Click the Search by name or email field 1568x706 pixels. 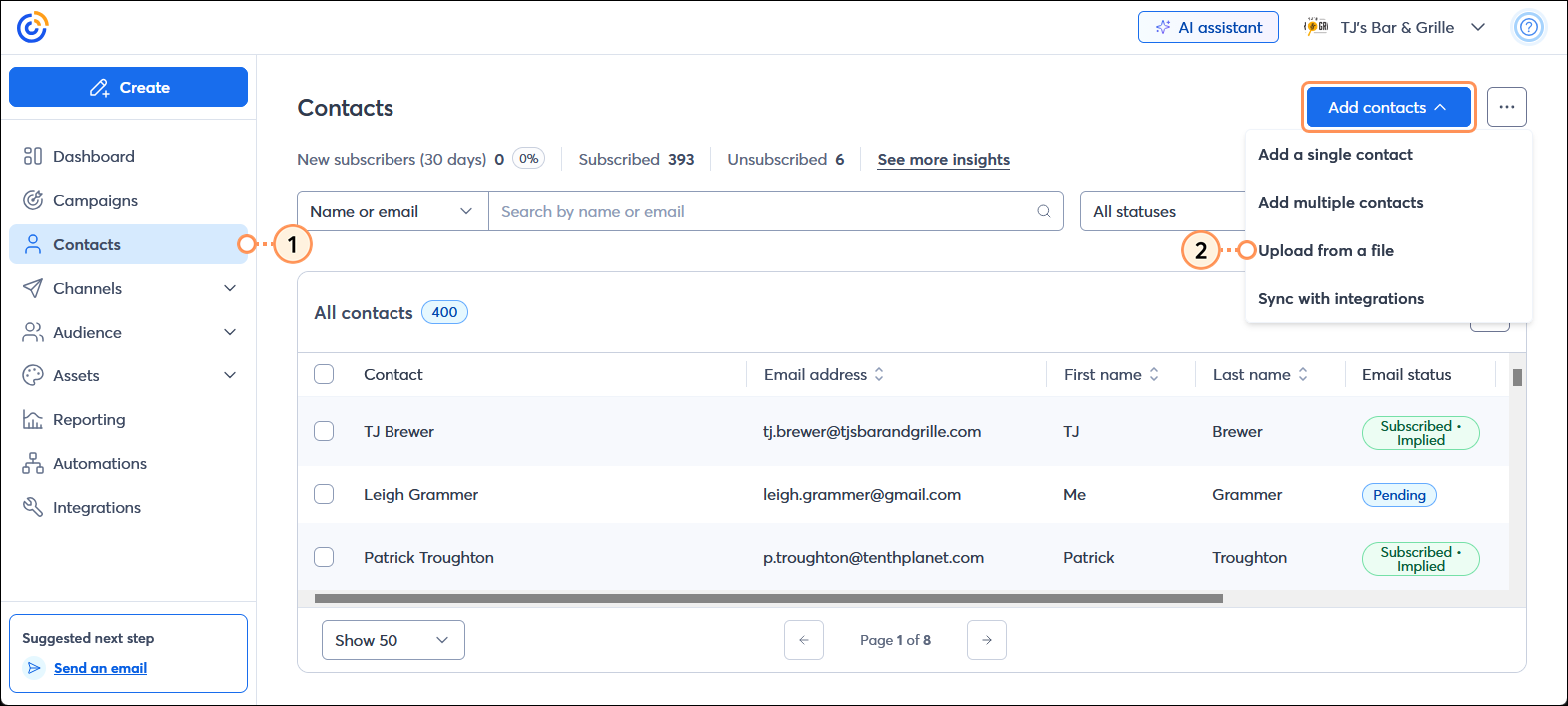[x=776, y=211]
